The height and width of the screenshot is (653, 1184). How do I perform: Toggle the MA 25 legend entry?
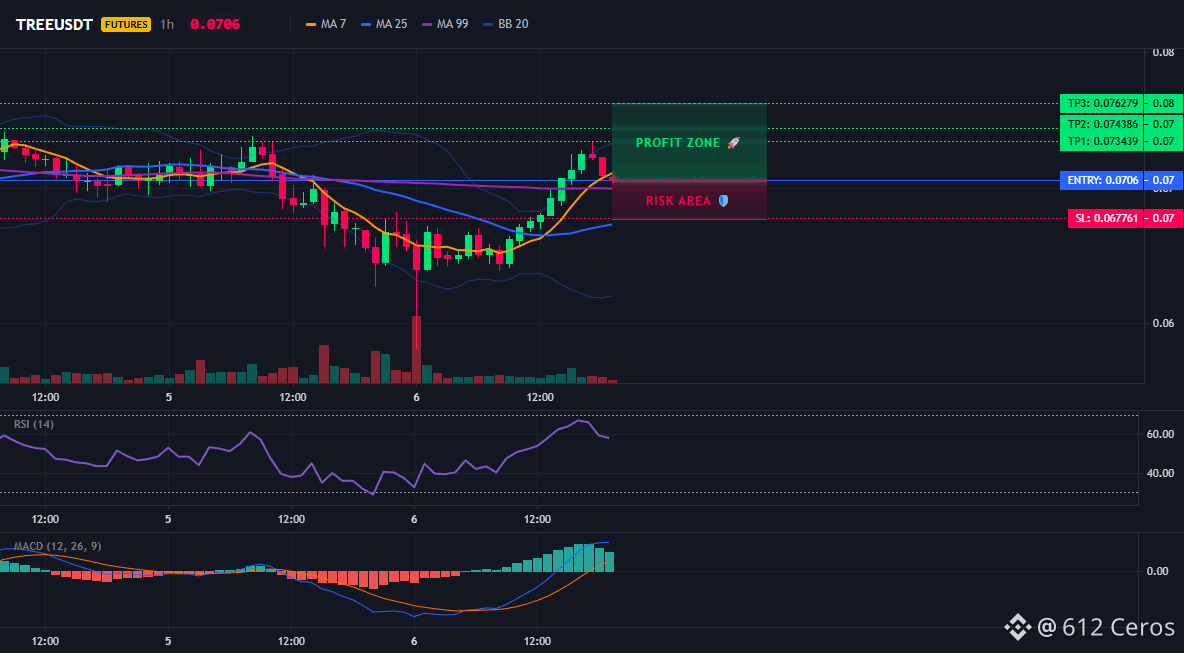pyautogui.click(x=384, y=24)
